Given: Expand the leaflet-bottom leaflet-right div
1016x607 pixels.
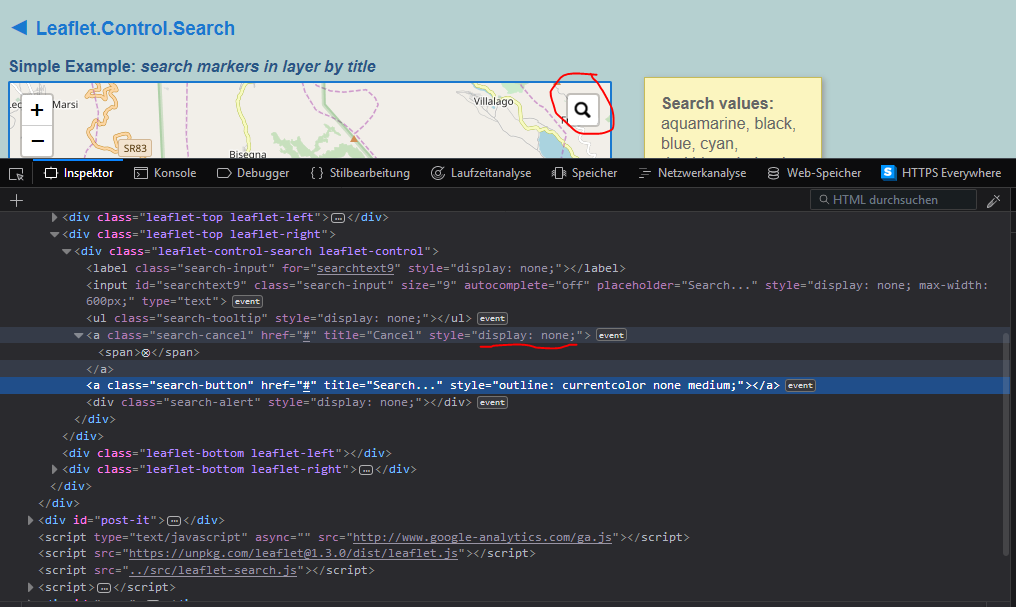Looking at the screenshot, I should point(54,469).
